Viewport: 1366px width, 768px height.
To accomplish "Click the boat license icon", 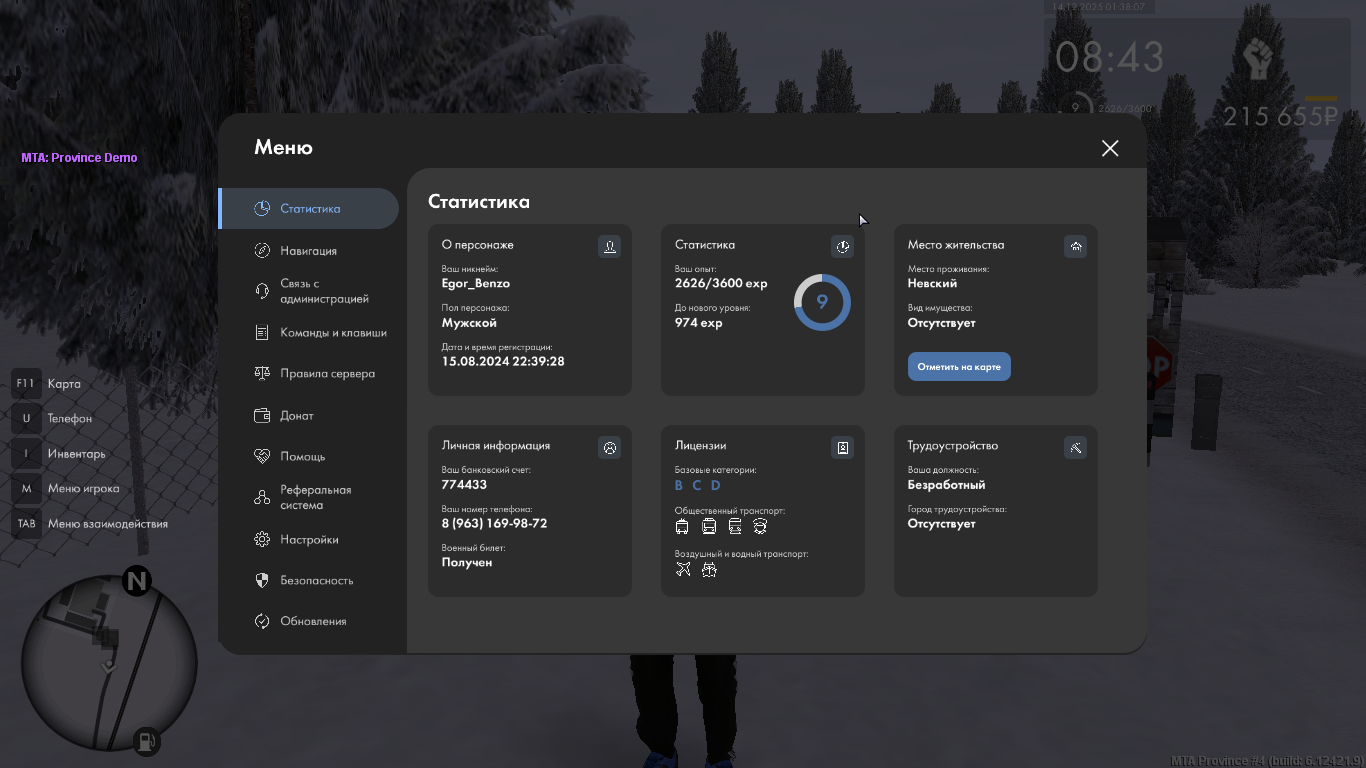I will tap(709, 569).
